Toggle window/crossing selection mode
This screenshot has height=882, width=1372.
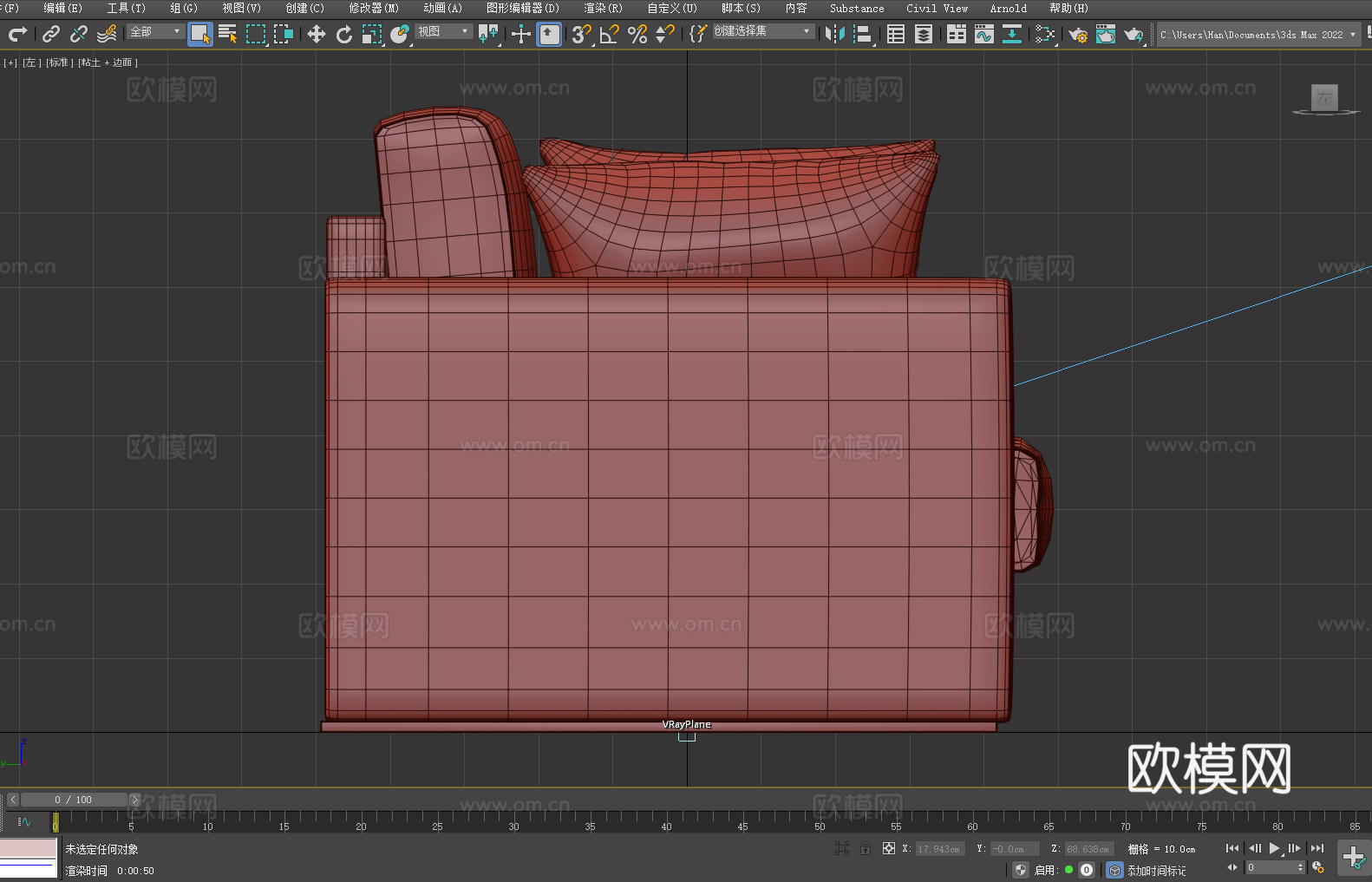(284, 34)
